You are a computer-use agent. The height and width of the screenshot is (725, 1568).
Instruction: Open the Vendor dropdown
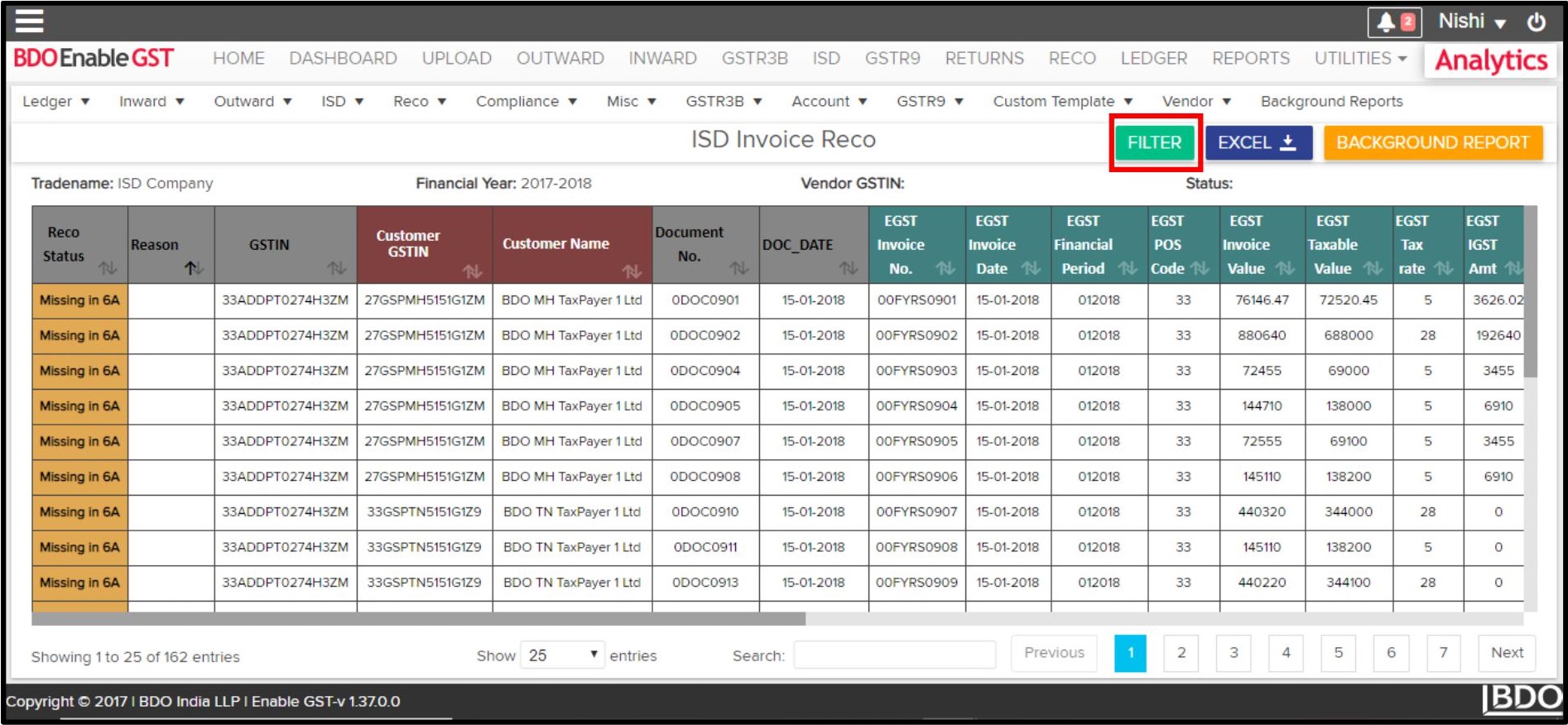click(x=1196, y=101)
